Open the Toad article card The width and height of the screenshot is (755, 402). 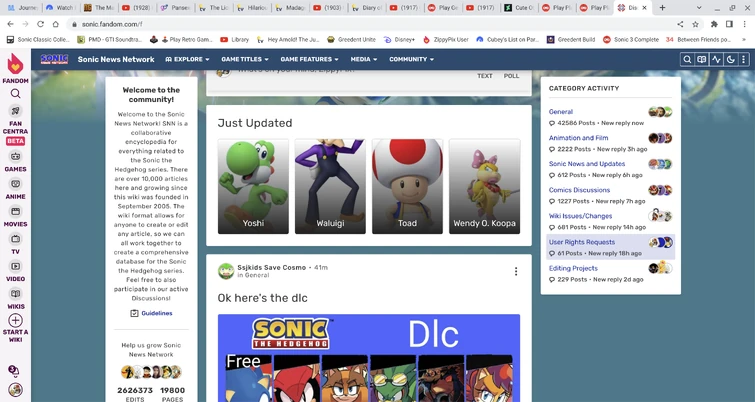pos(407,186)
